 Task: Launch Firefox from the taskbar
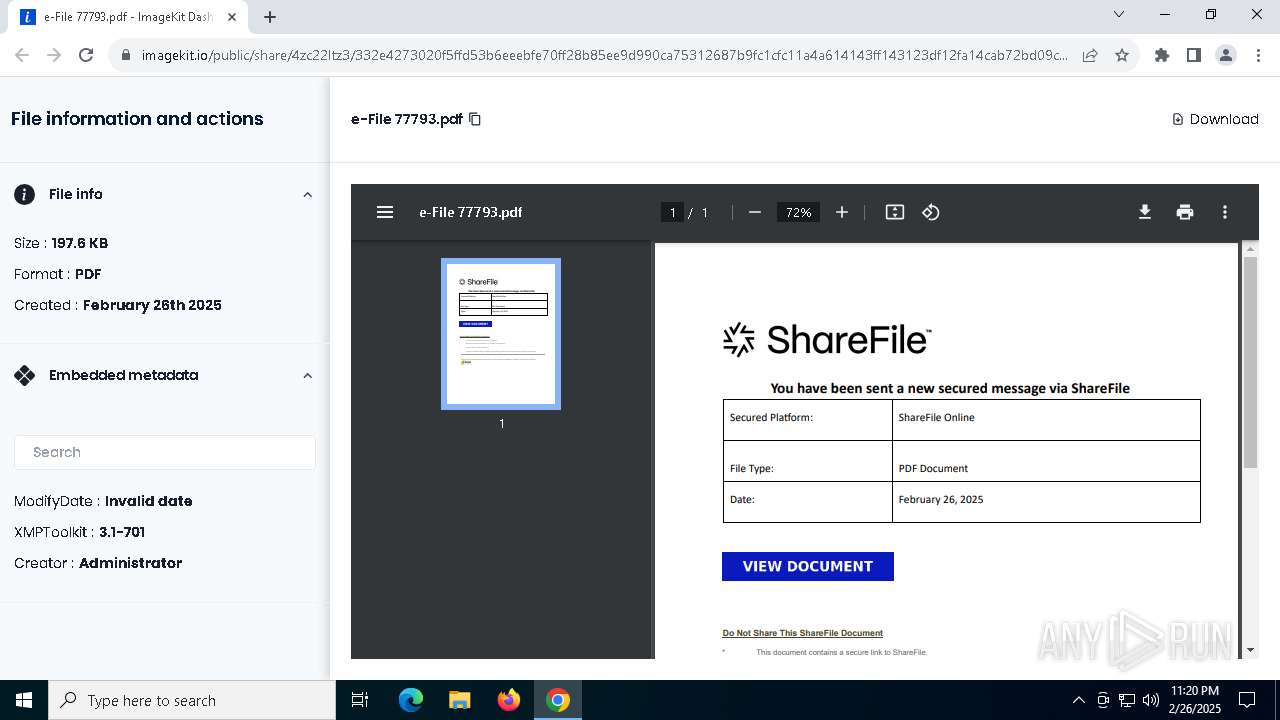pyautogui.click(x=509, y=700)
